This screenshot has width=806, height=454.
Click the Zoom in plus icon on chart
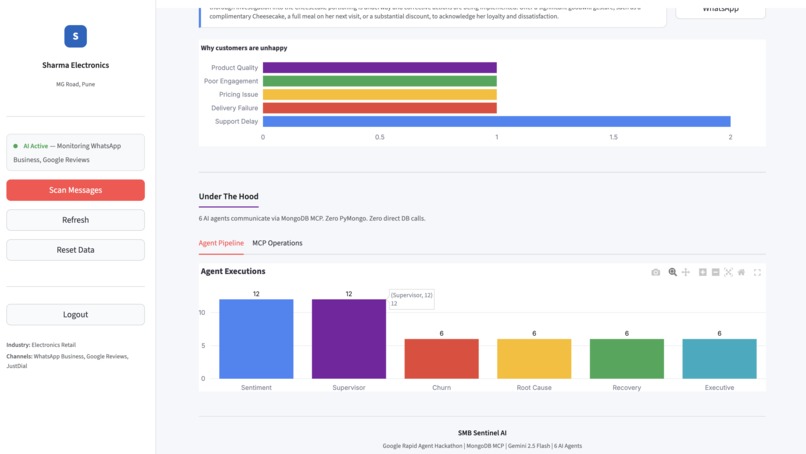[x=702, y=272]
